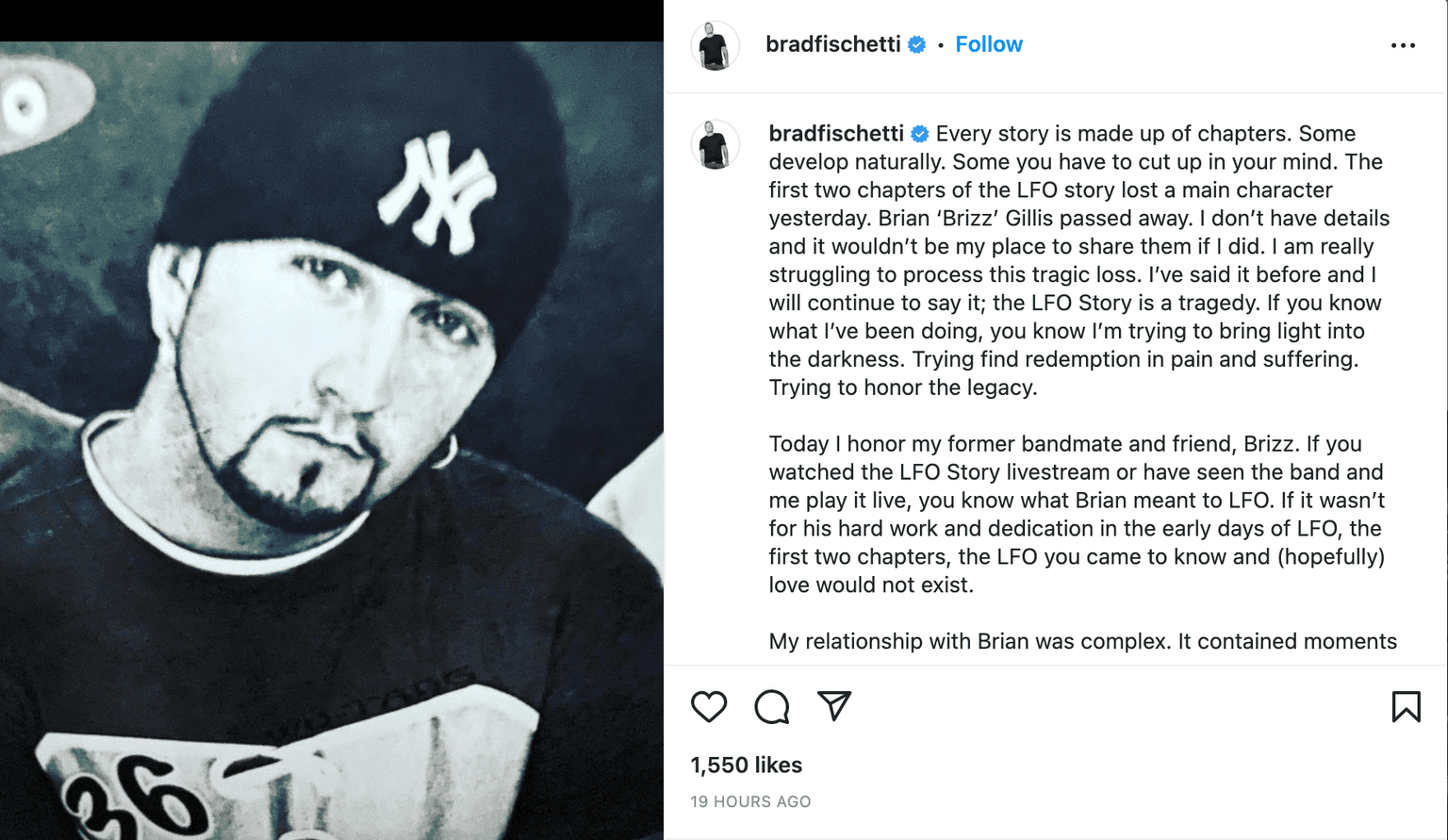The image size is (1448, 840).
Task: Click verified badge in the caption
Action: [x=920, y=134]
